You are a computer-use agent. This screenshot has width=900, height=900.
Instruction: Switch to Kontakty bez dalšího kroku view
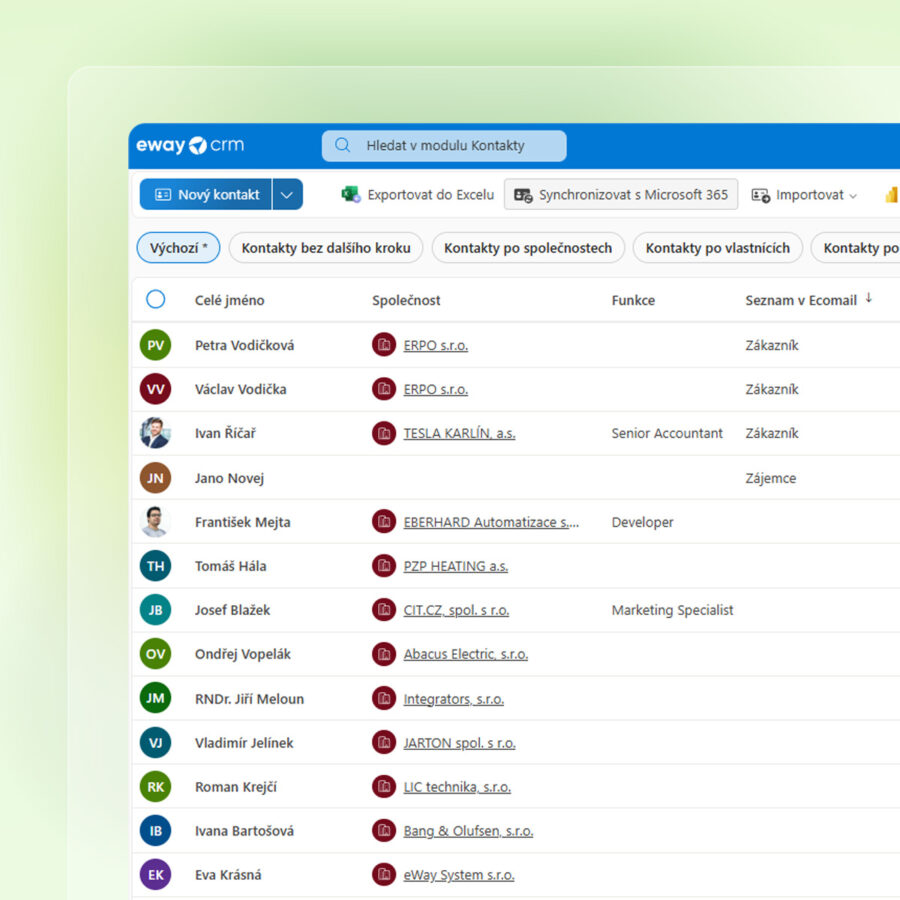326,248
